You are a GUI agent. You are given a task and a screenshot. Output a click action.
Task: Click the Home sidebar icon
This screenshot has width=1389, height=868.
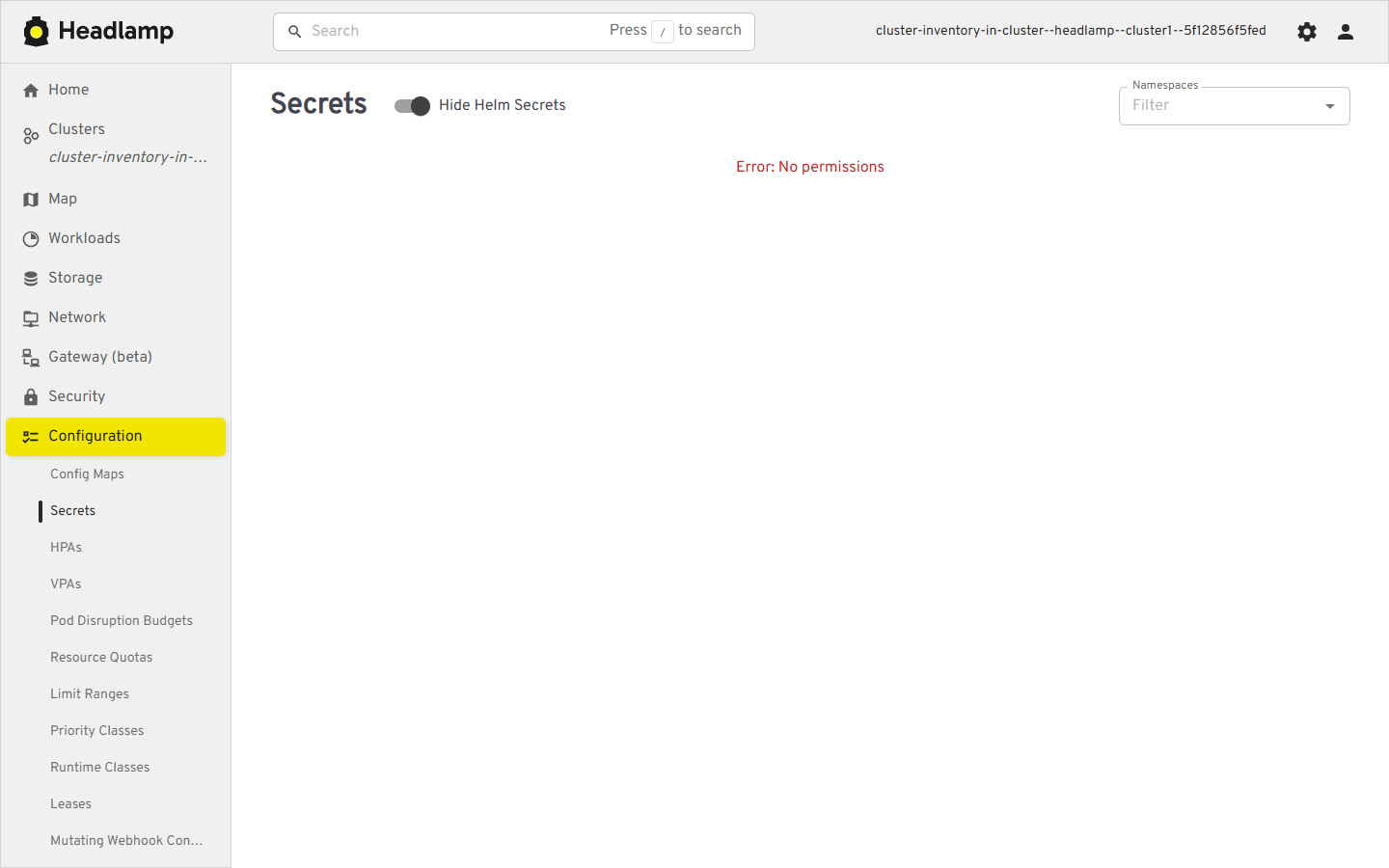pos(31,90)
